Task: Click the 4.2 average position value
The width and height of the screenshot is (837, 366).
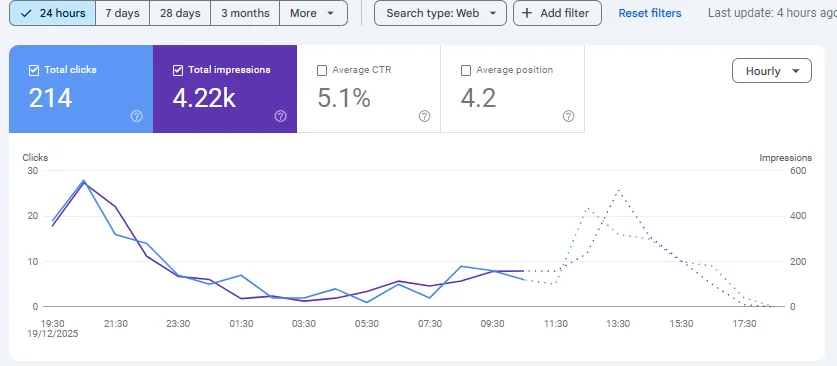Action: click(478, 98)
